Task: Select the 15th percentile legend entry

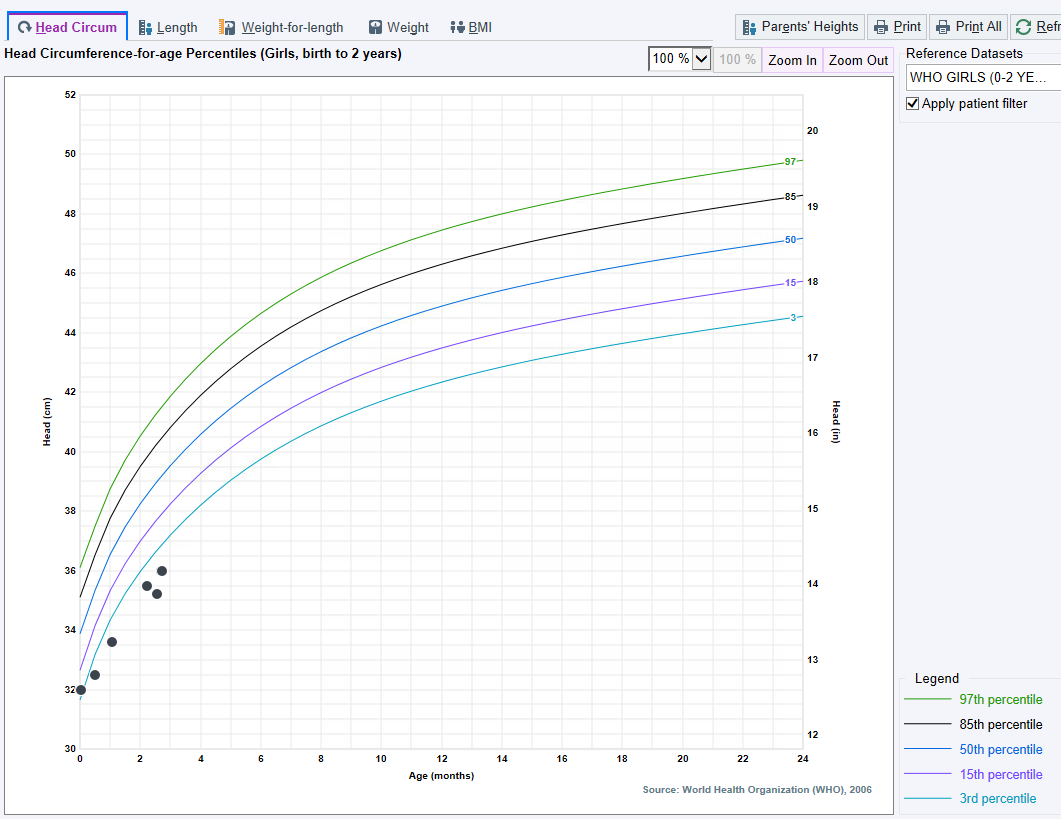Action: pyautogui.click(x=973, y=774)
